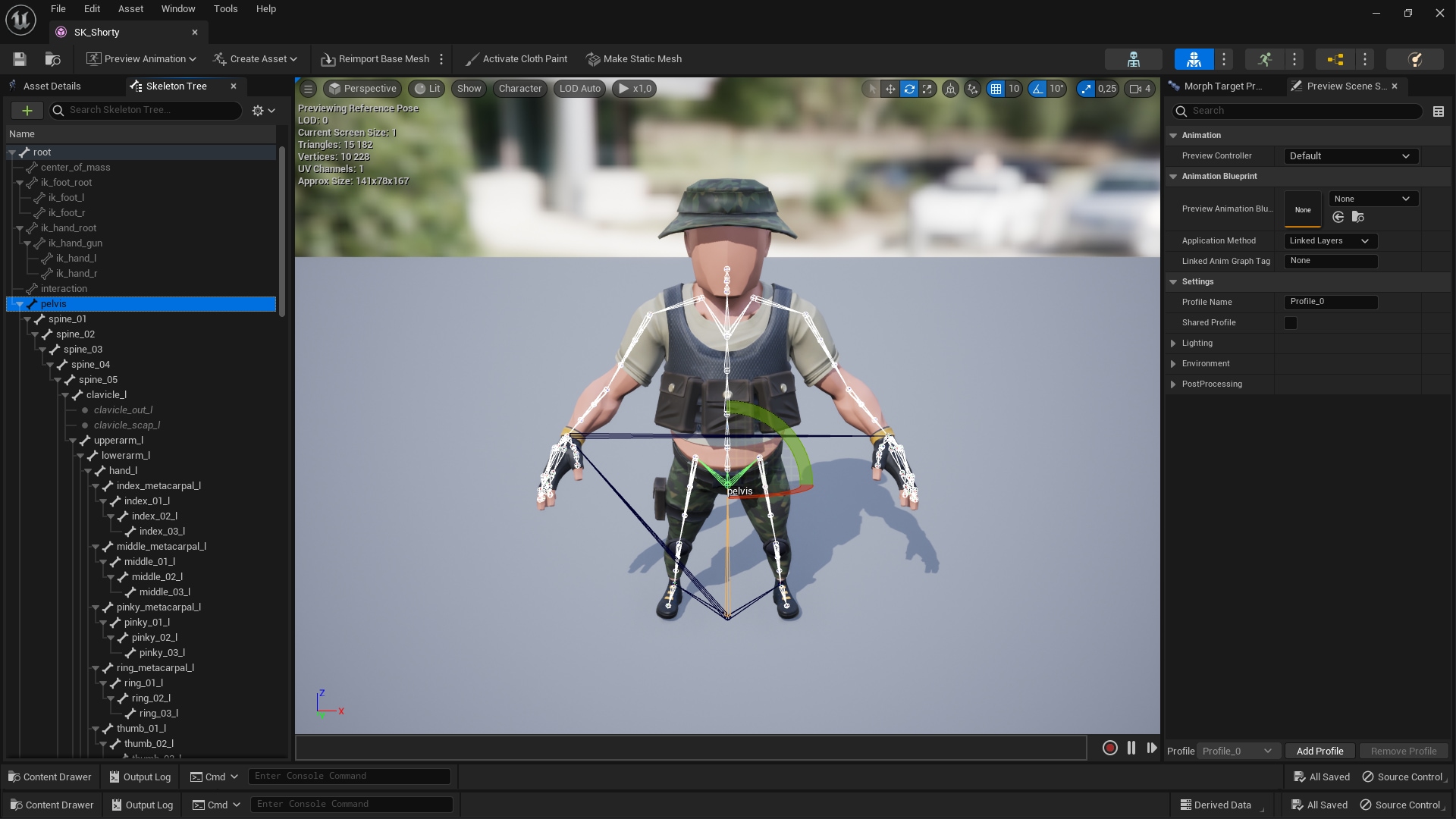
Task: Open the Linked Layers application method dropdown
Action: pyautogui.click(x=1329, y=241)
